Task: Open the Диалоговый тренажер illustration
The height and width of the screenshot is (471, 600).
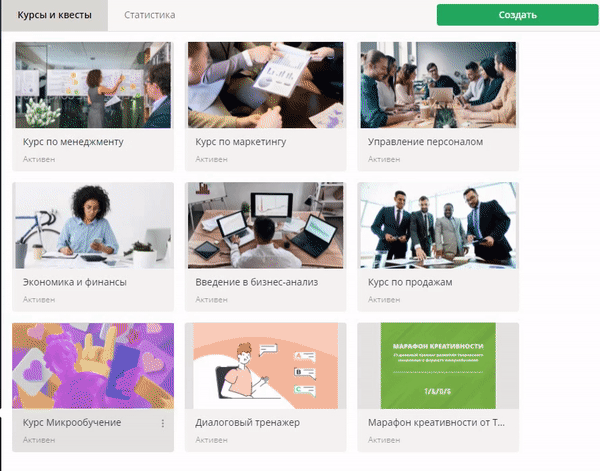Action: click(x=266, y=366)
